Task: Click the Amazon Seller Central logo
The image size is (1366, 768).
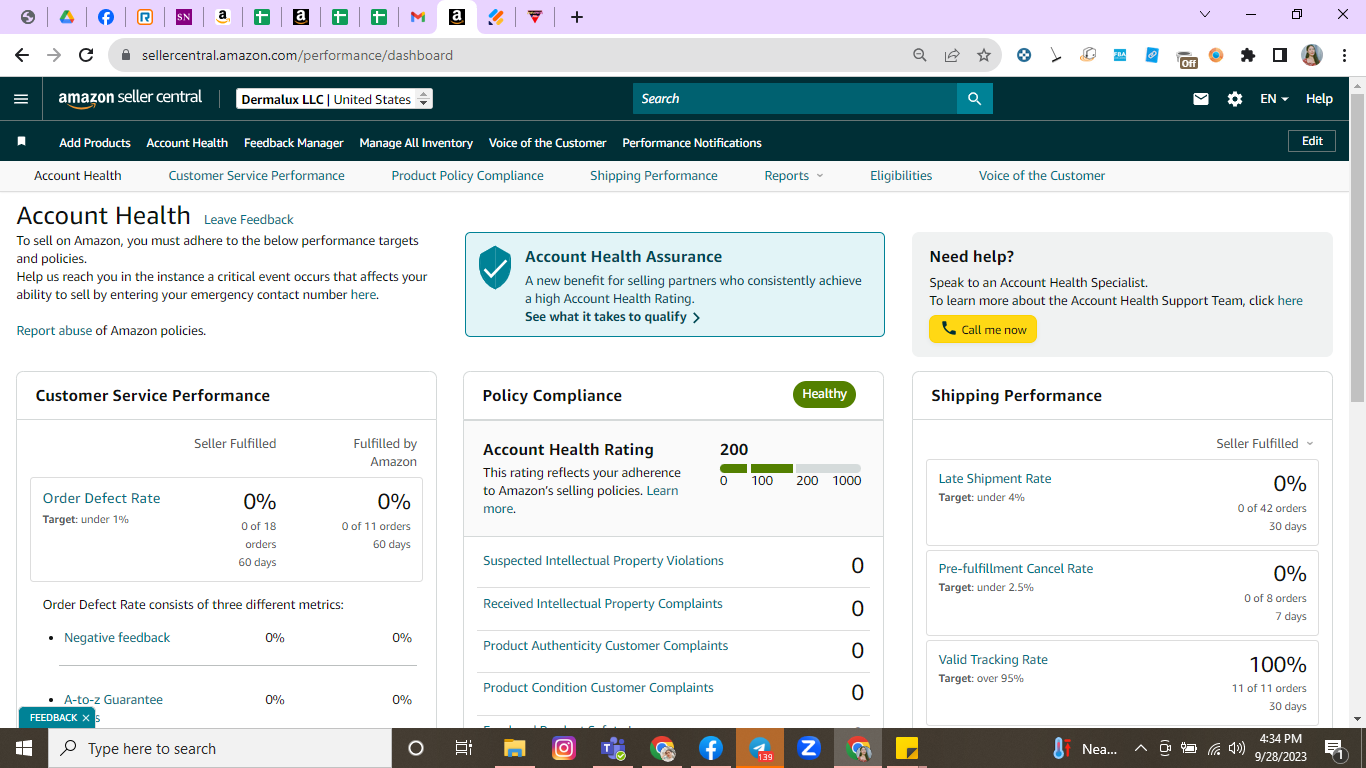Action: tap(130, 98)
